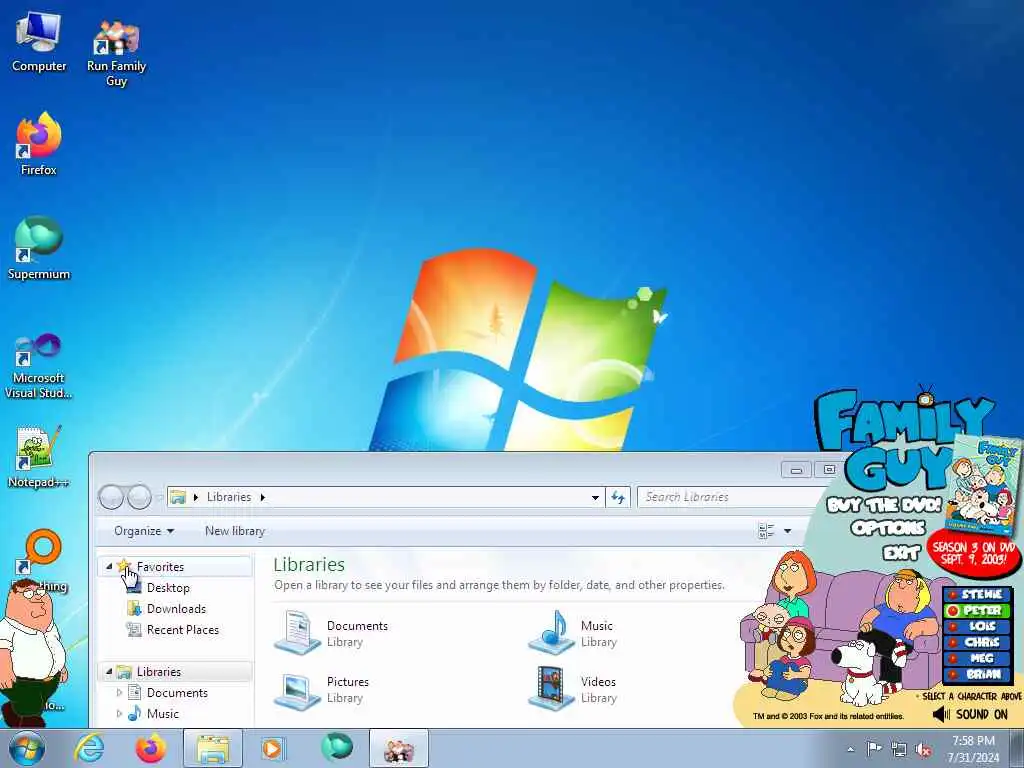
Task: Minimize the Libraries Explorer window
Action: coord(796,470)
